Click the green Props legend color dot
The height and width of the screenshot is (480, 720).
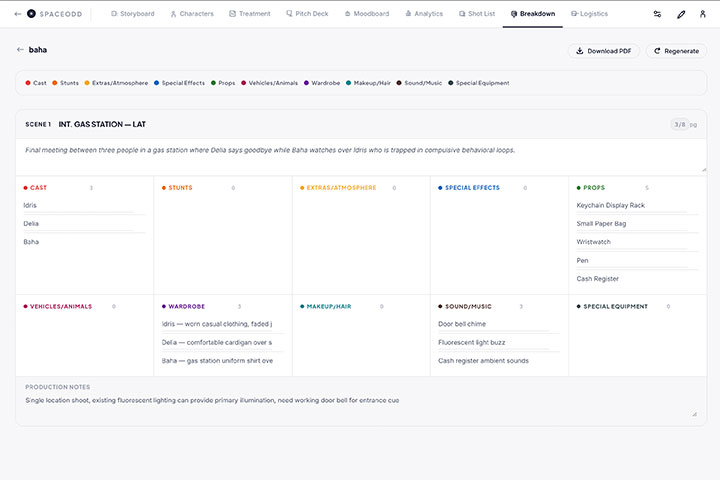point(213,83)
